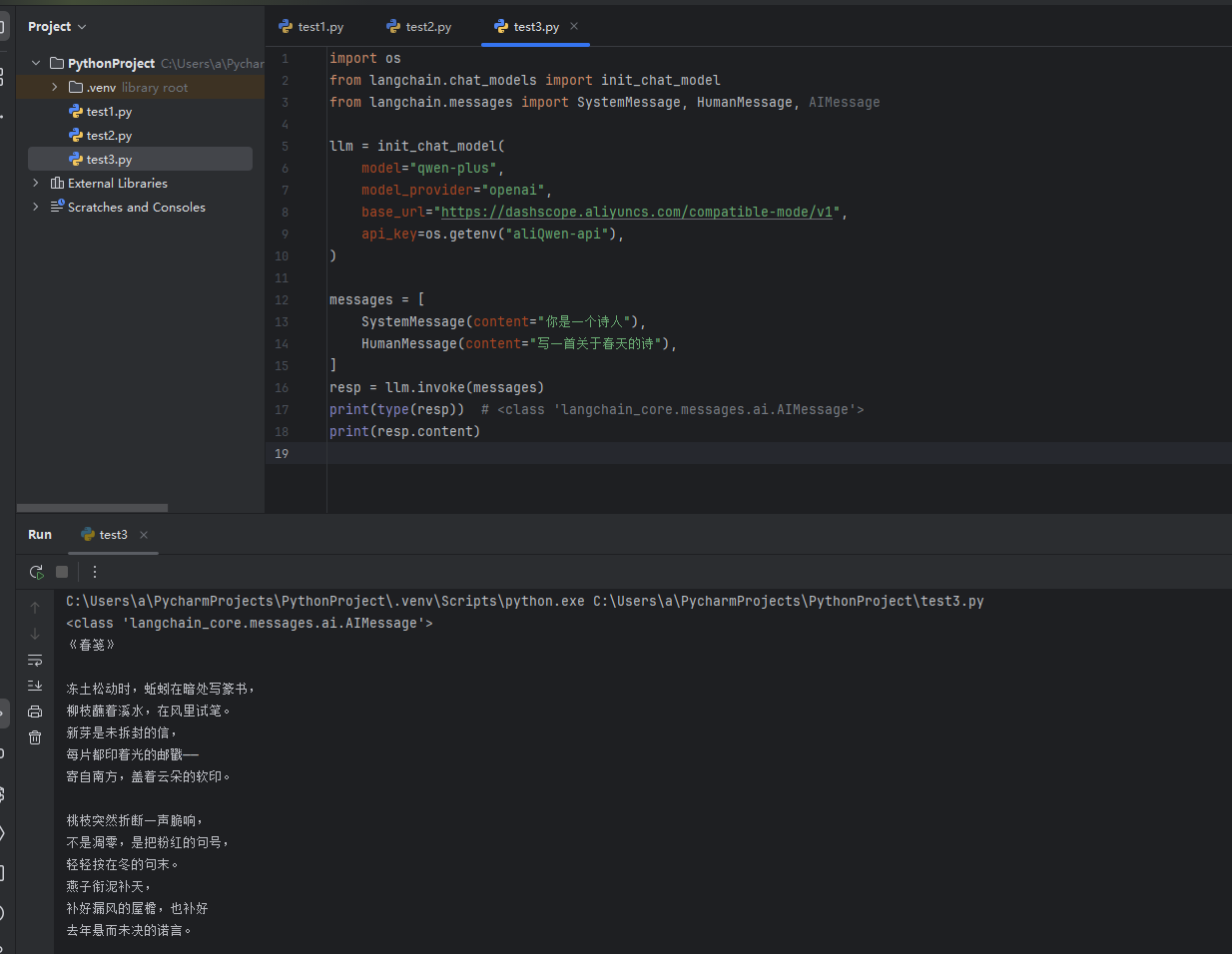The height and width of the screenshot is (954, 1232).
Task: Clear console output with trash icon
Action: click(35, 737)
